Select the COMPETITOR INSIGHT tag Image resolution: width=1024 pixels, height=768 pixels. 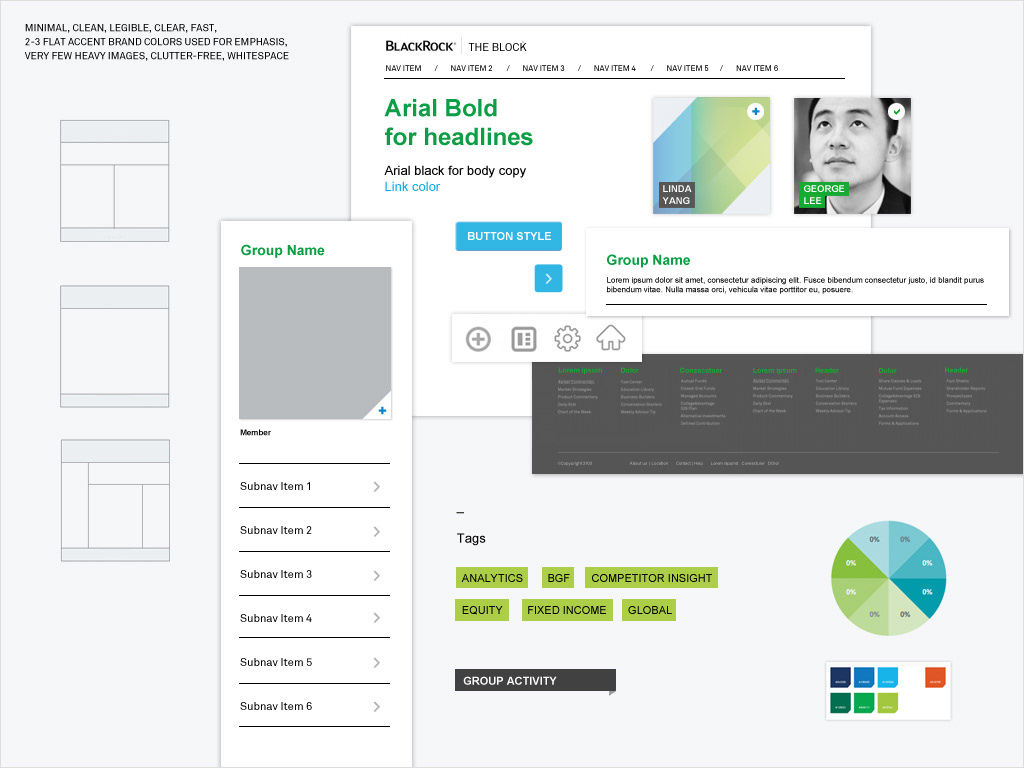pyautogui.click(x=651, y=578)
